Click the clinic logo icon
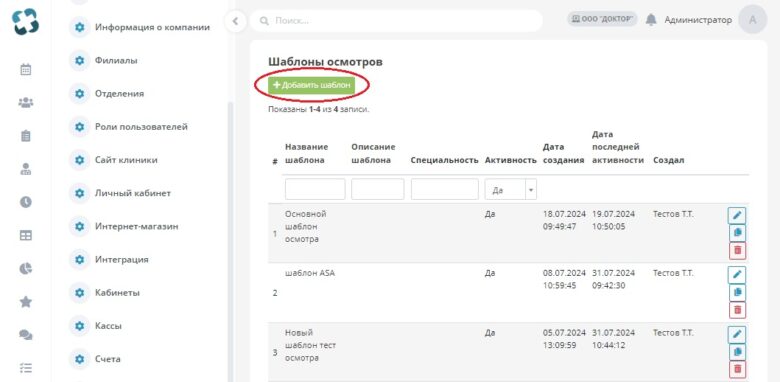Viewport: 780px width, 382px height. coord(26,22)
